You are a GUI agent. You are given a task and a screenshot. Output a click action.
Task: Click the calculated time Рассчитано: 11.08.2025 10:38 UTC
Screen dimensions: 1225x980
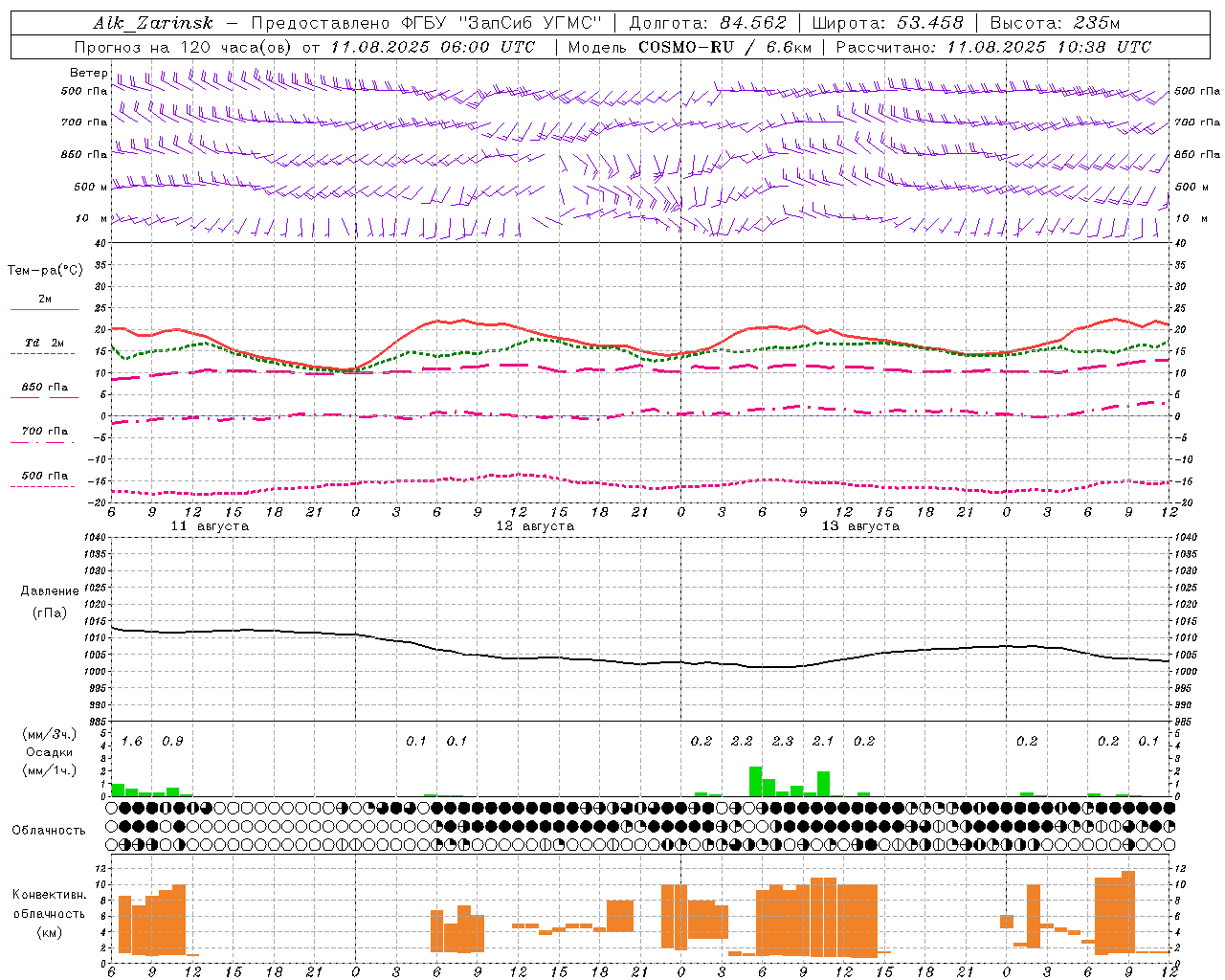coord(993,47)
